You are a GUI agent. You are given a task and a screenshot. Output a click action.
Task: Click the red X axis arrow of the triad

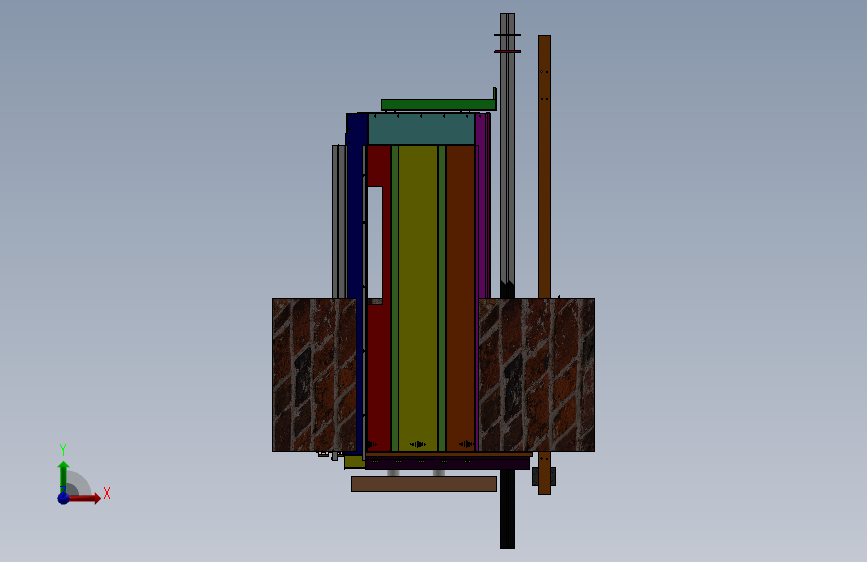[x=84, y=498]
